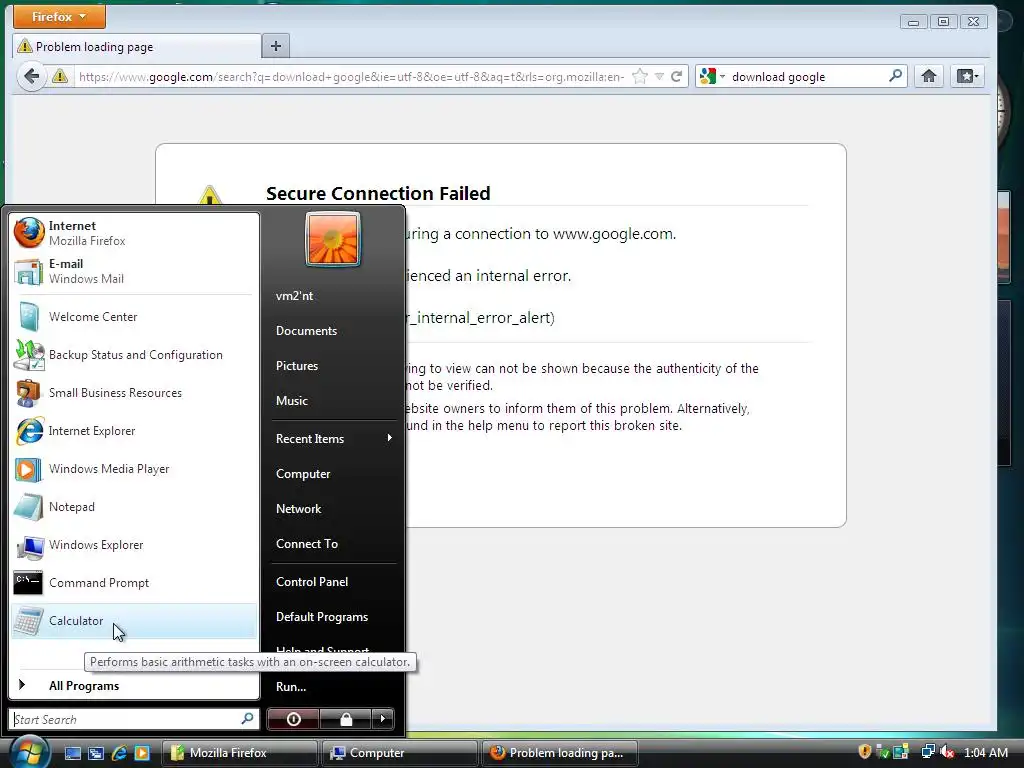The image size is (1024, 768).
Task: Open Connect To from Start menu
Action: [333, 543]
